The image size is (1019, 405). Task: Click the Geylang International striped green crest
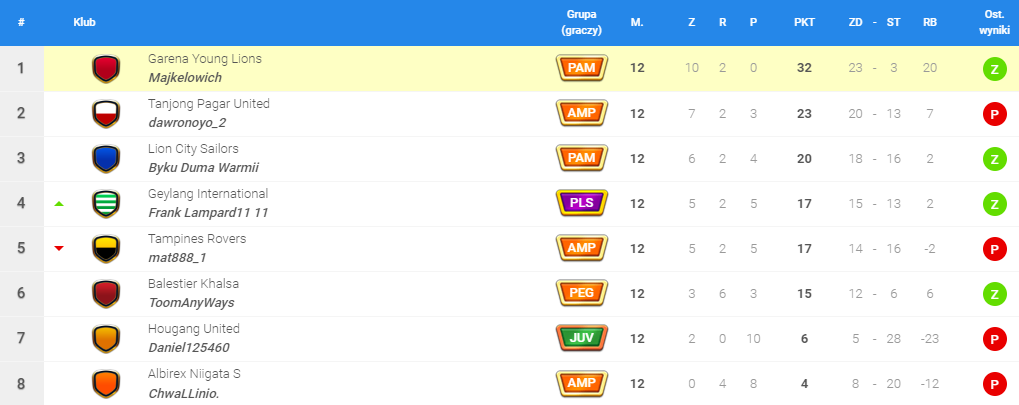[106, 204]
